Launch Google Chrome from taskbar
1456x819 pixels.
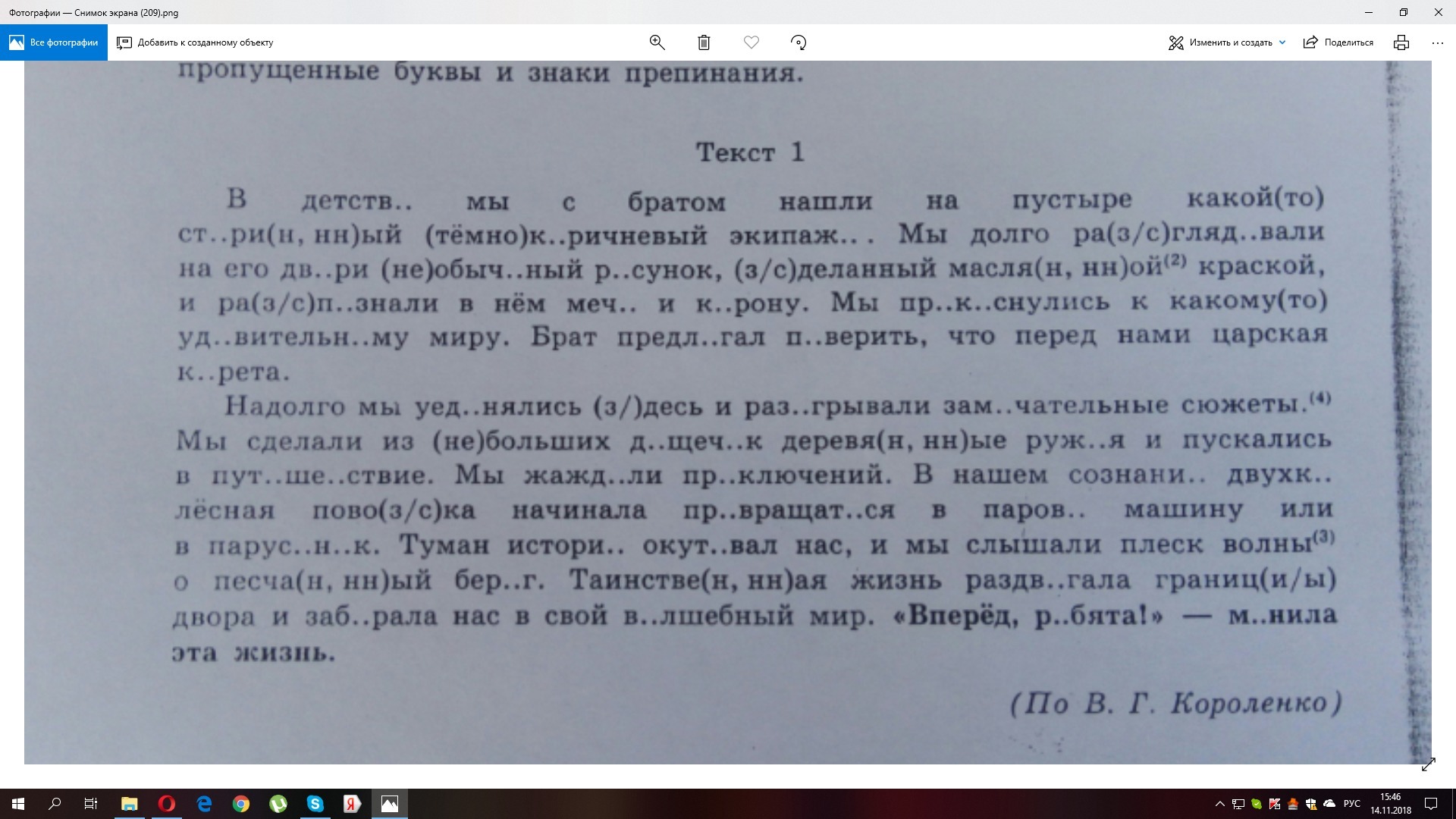click(240, 804)
